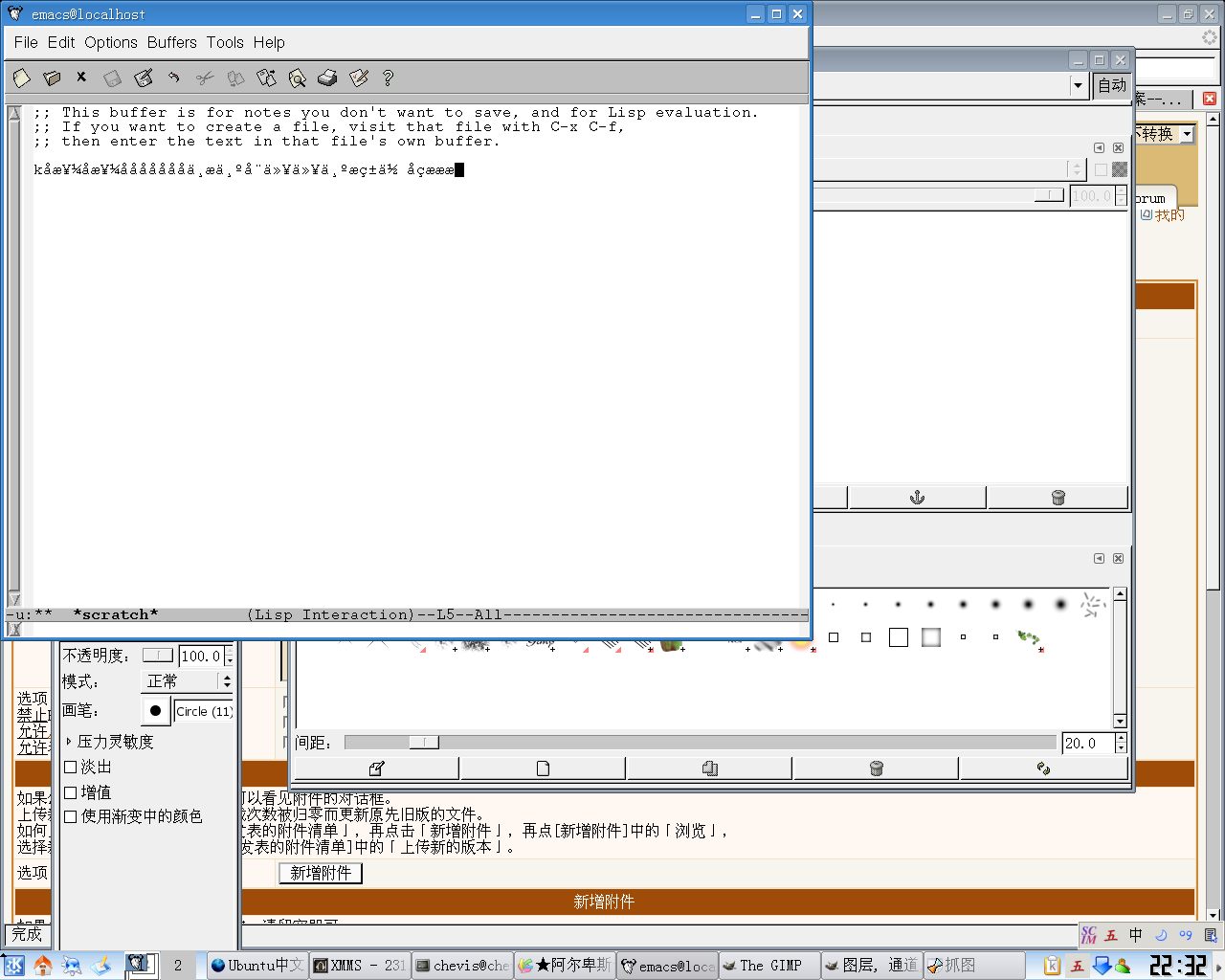Close the browser tab with red X

[1210, 99]
